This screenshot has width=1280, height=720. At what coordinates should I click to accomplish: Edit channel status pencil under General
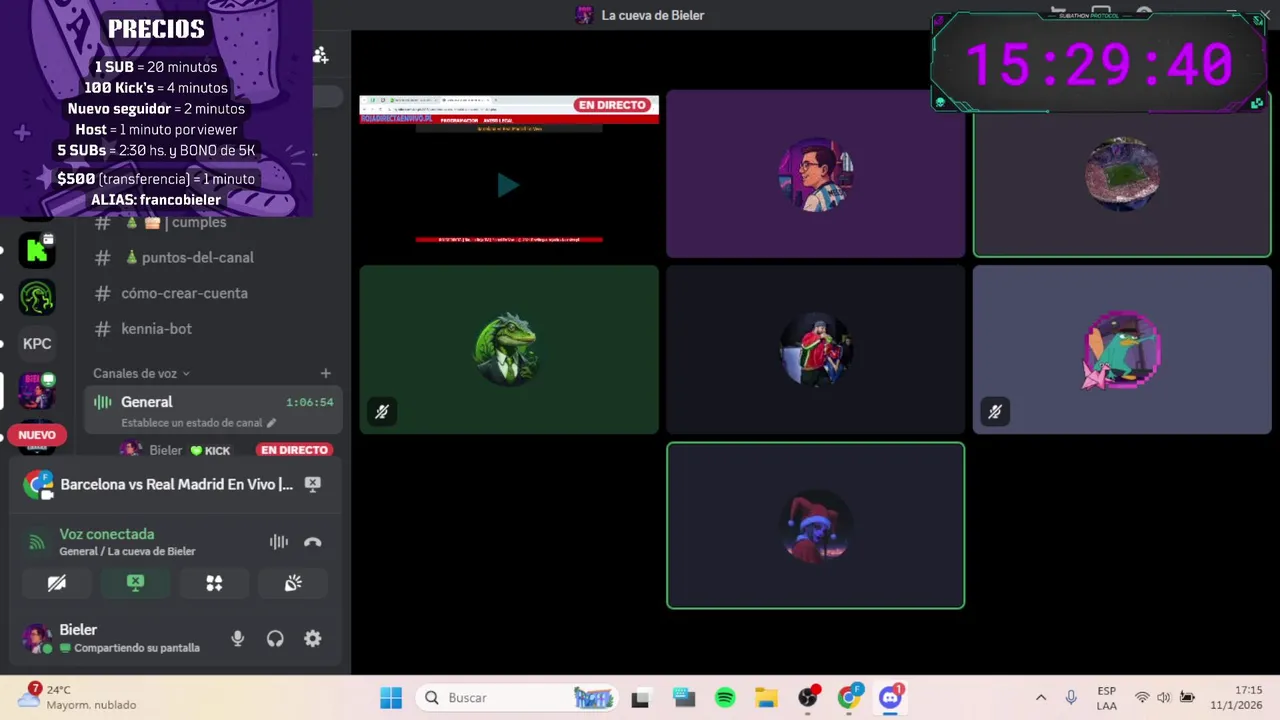click(x=271, y=423)
